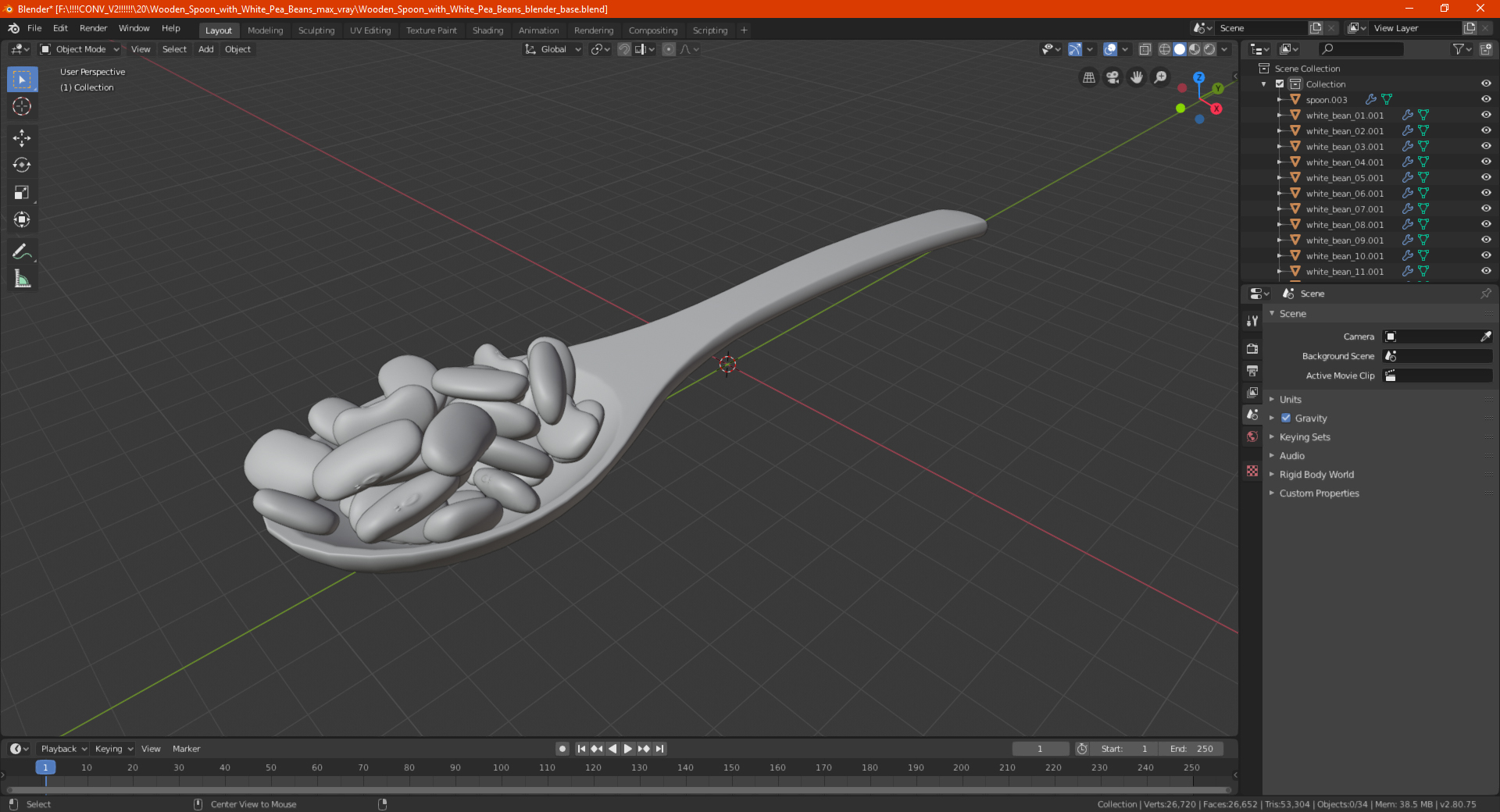Select the Move tool

point(22,138)
